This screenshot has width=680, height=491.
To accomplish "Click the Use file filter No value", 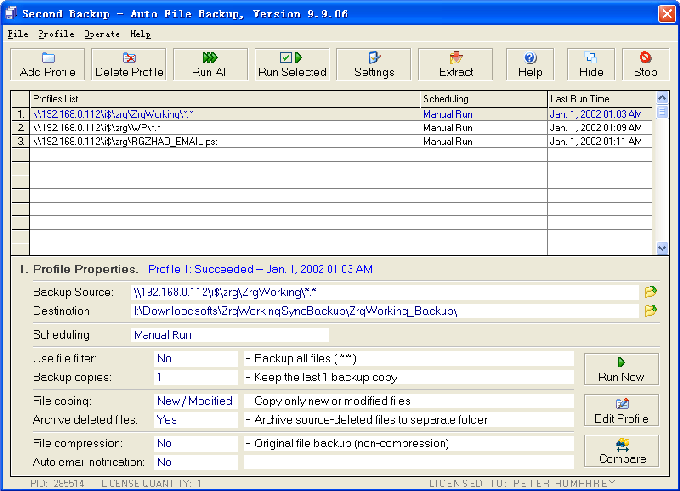I will (196, 358).
